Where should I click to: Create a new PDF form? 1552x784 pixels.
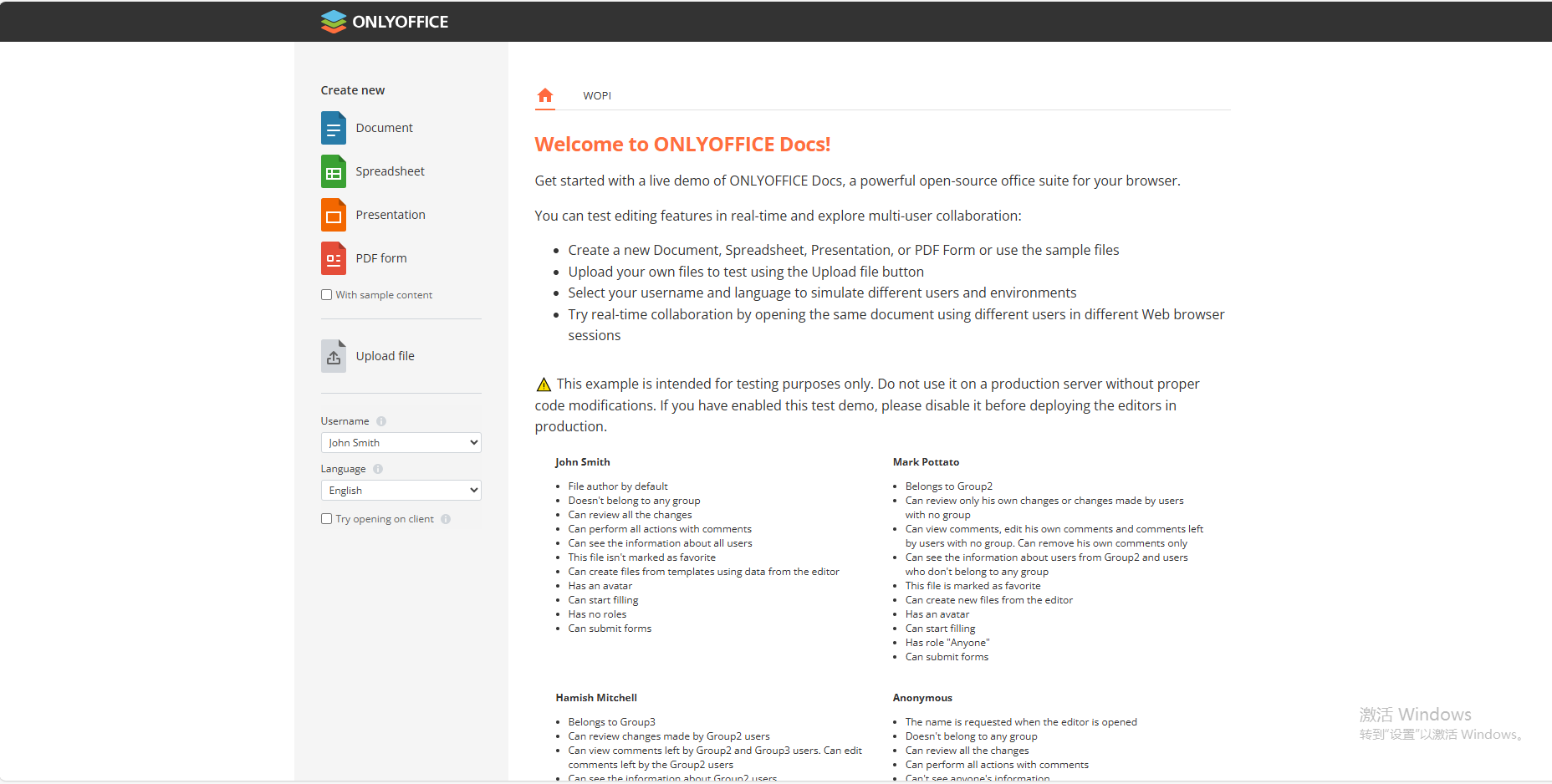(381, 258)
